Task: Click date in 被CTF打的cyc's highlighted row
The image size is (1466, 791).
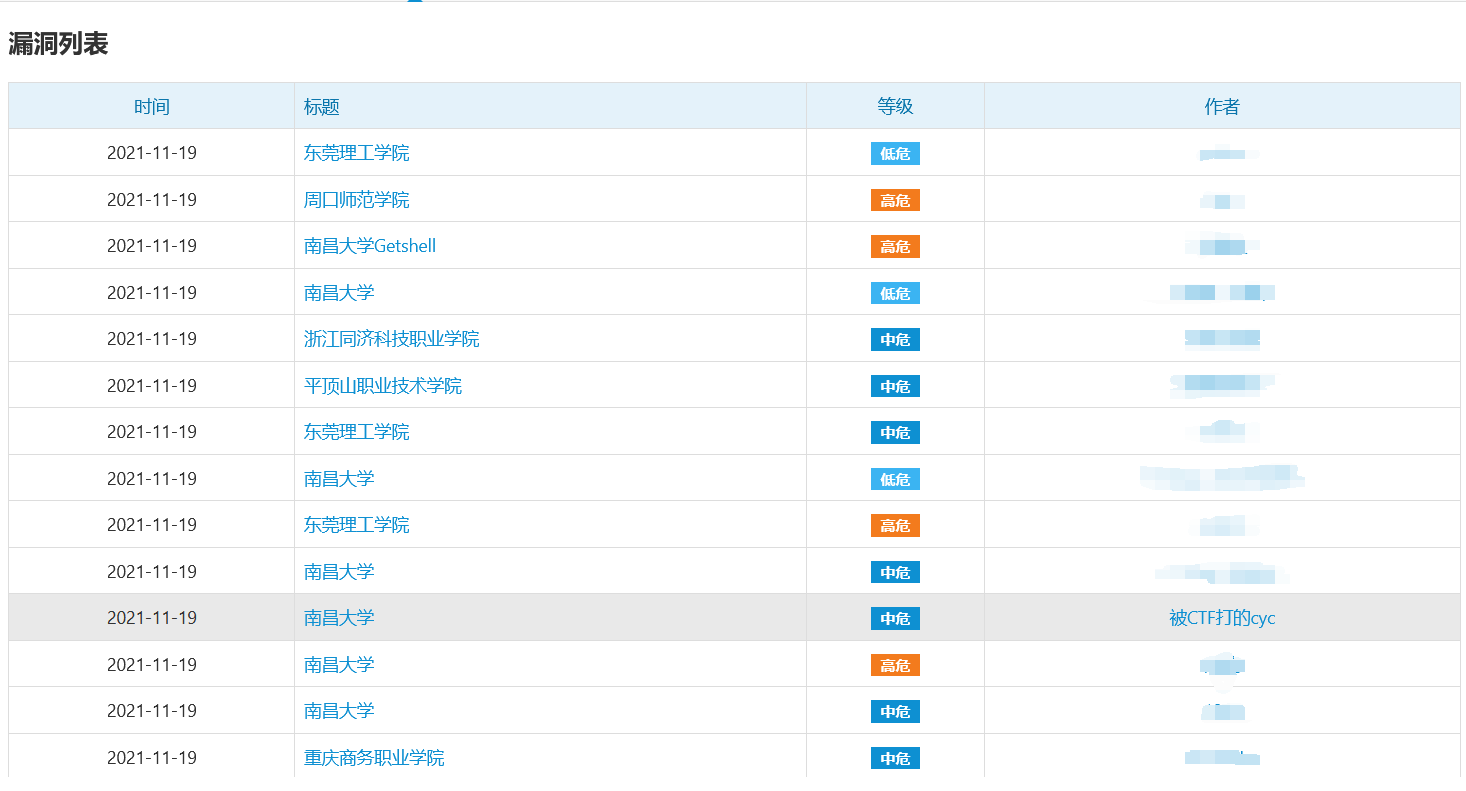Action: (x=152, y=618)
